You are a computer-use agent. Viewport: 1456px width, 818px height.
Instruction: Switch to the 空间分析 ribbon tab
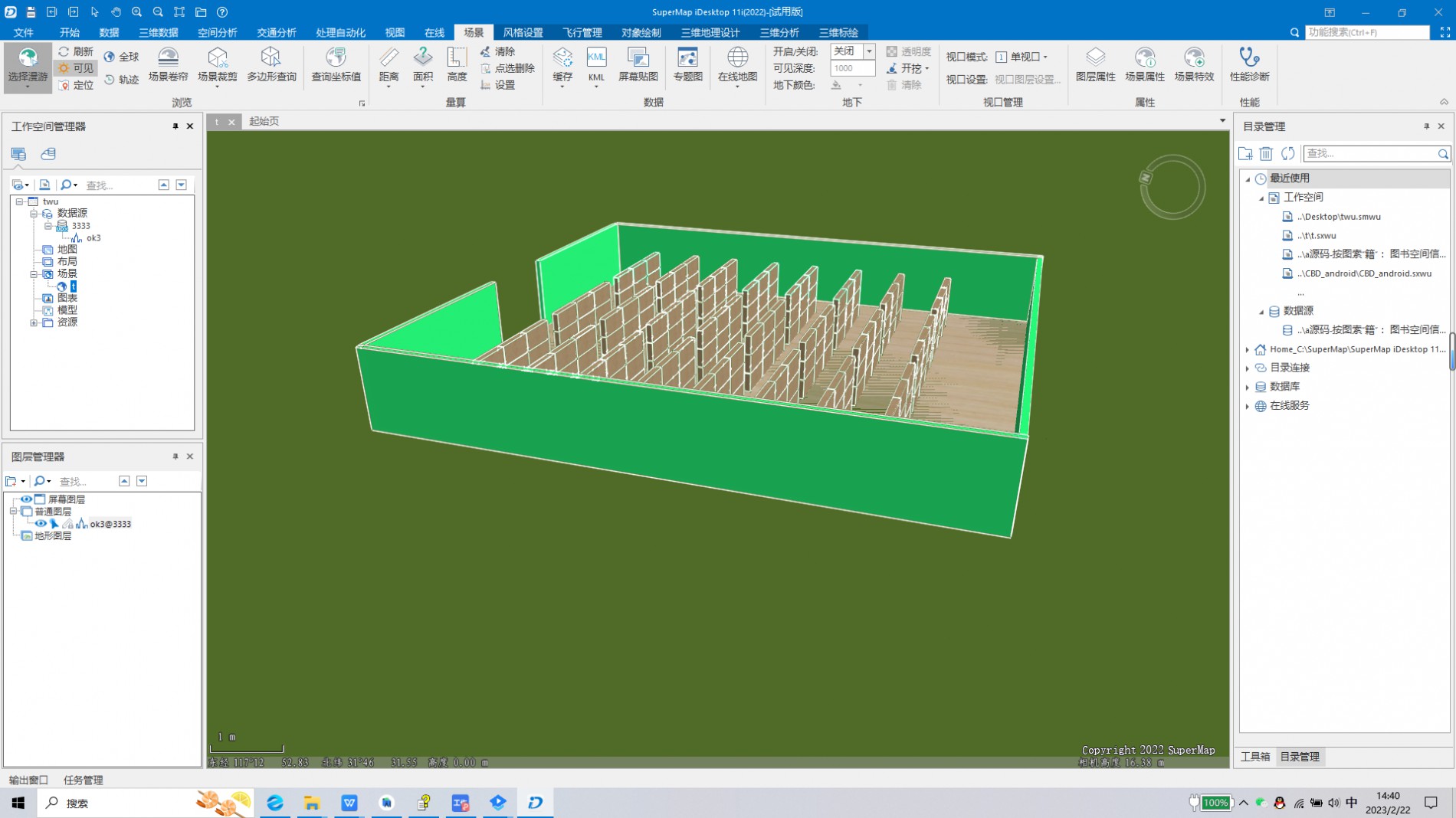pos(218,32)
